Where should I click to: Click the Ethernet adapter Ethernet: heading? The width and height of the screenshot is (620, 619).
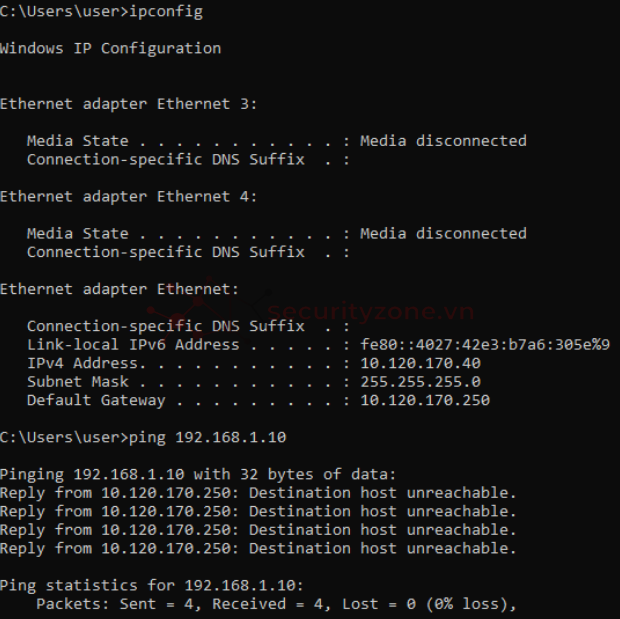[x=119, y=289]
